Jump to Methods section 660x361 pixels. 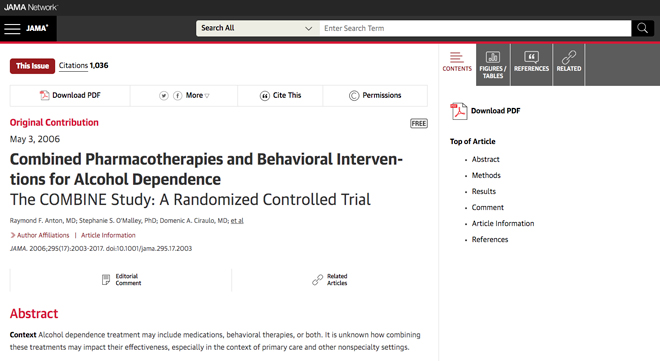coord(486,175)
